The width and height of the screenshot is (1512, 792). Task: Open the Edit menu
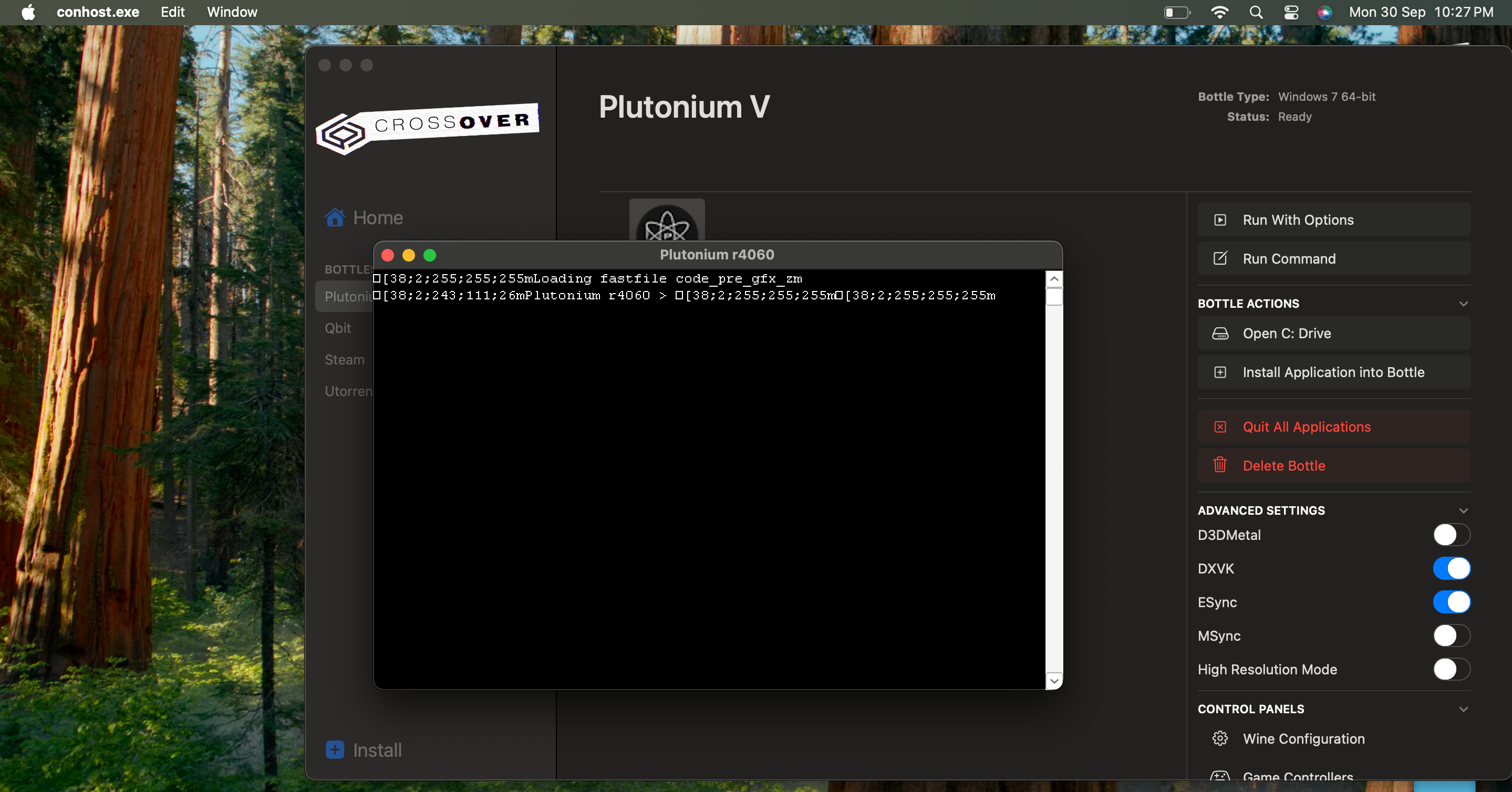(172, 12)
